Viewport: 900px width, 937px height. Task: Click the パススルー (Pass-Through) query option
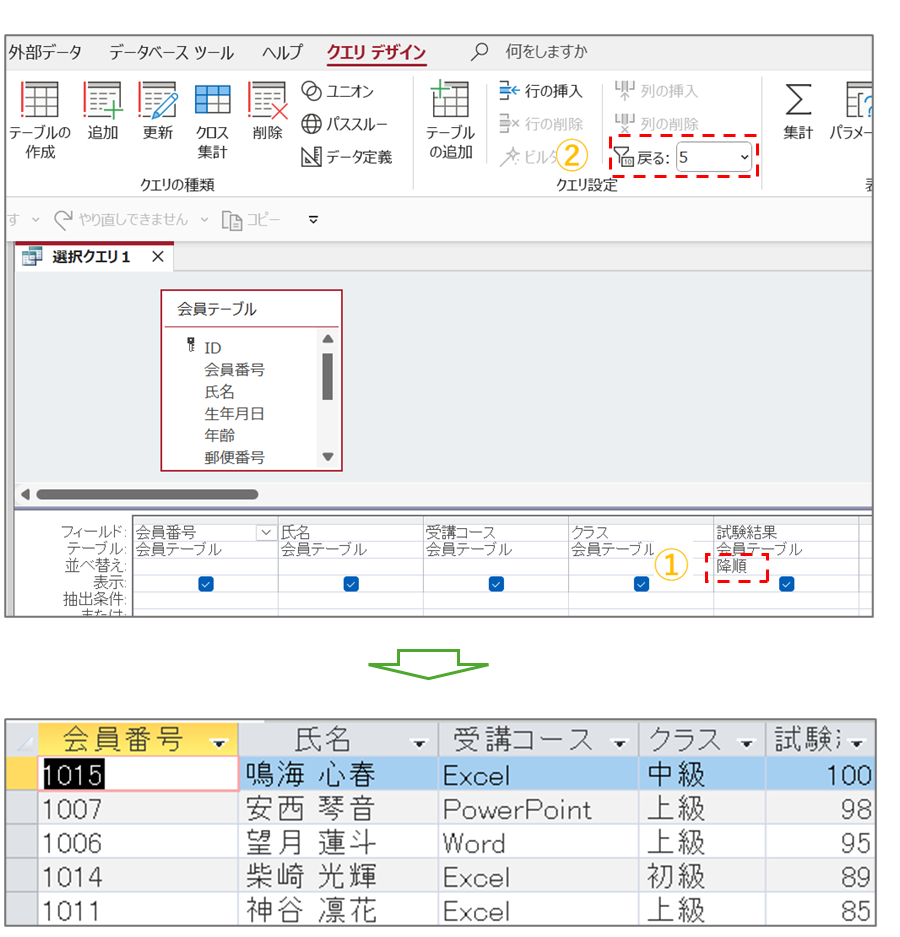pyautogui.click(x=344, y=124)
